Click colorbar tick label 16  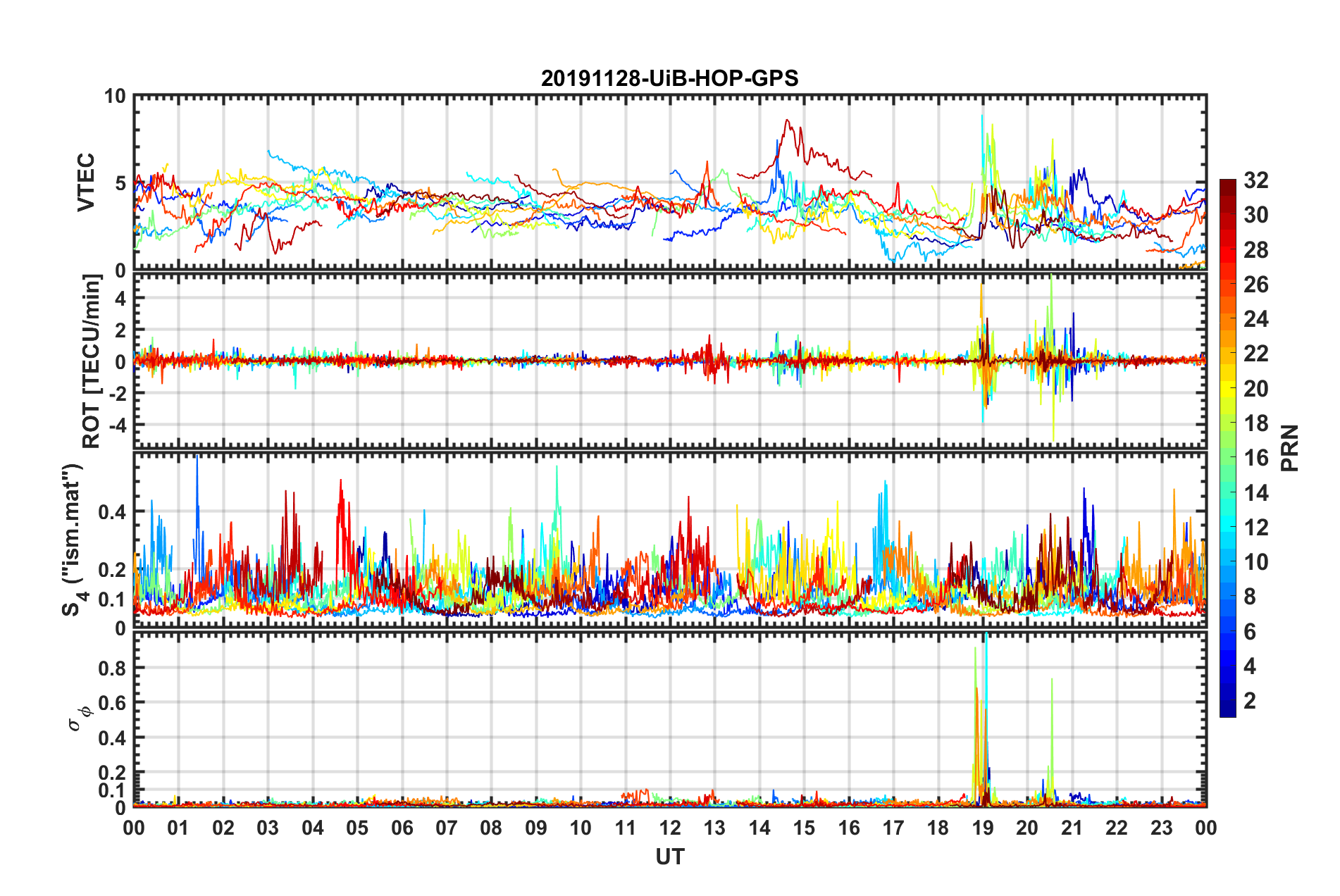[x=1255, y=458]
